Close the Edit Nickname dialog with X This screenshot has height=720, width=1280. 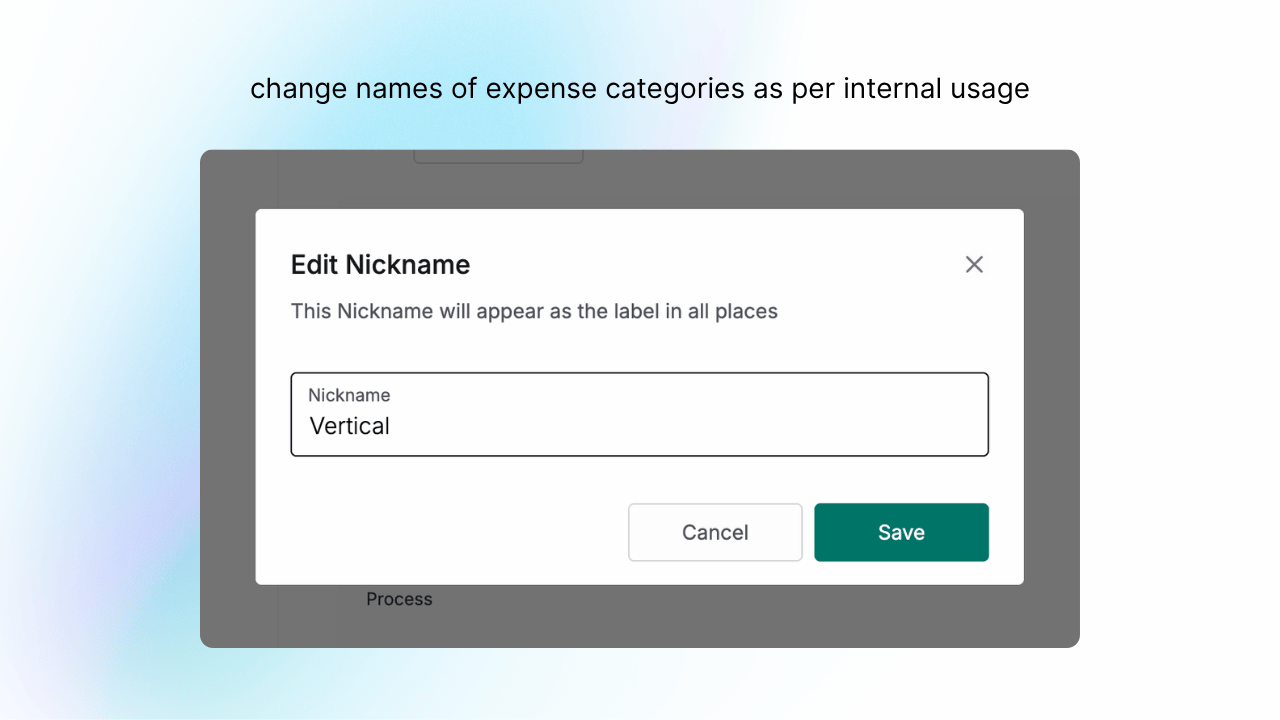[x=974, y=265]
